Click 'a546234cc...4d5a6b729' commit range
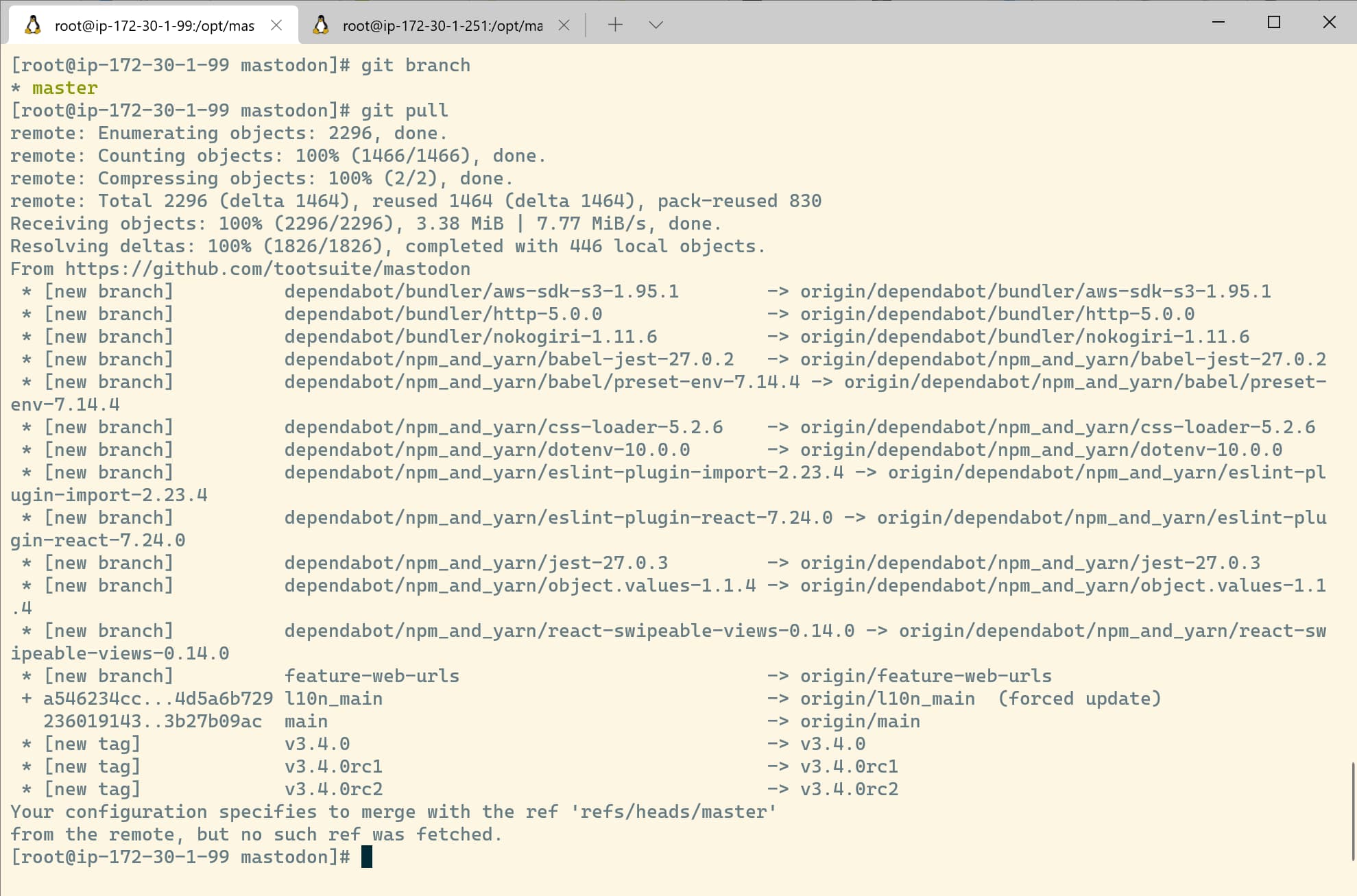This screenshot has height=896, width=1357. click(x=158, y=699)
